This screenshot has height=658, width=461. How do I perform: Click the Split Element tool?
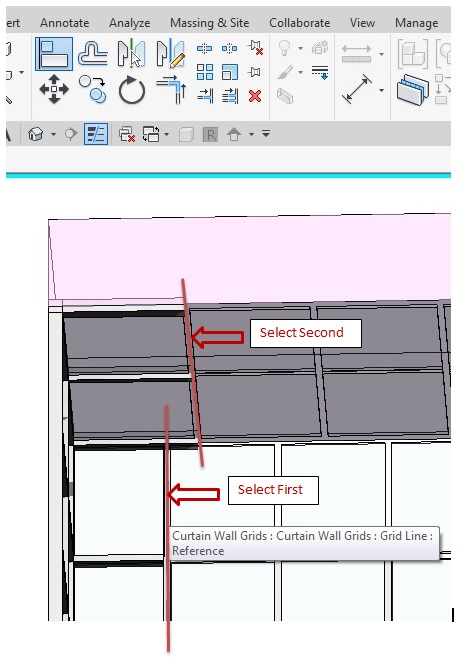[204, 49]
